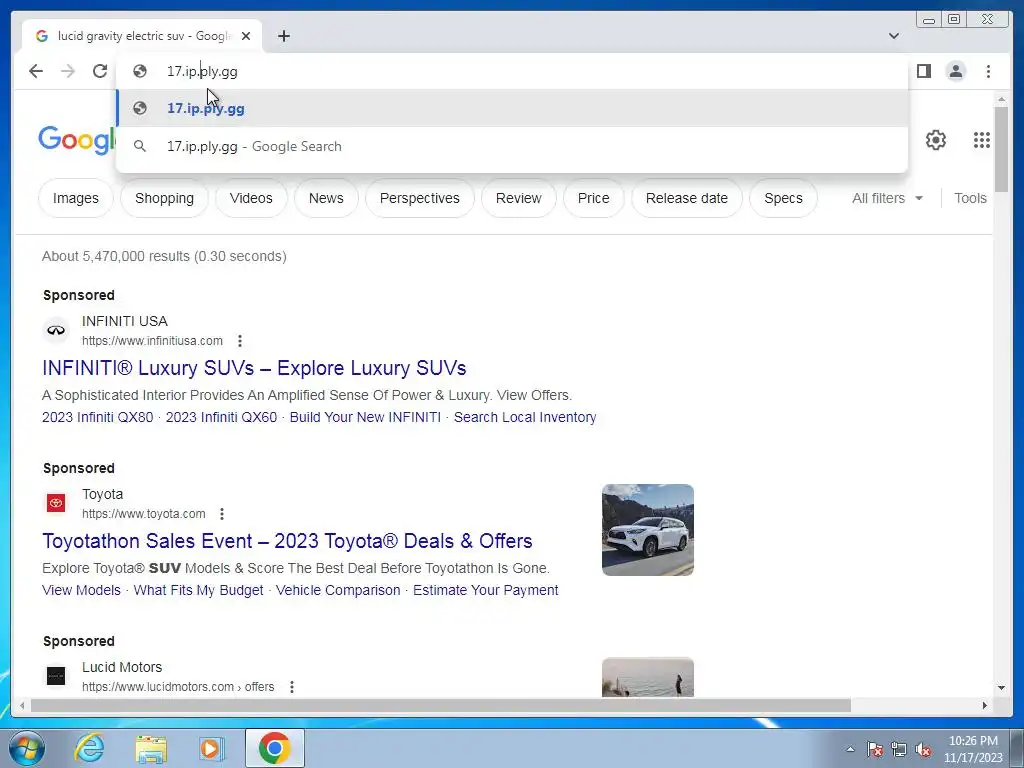1024x768 pixels.
Task: Open options for the INFINITI USA ad
Action: [x=240, y=341]
